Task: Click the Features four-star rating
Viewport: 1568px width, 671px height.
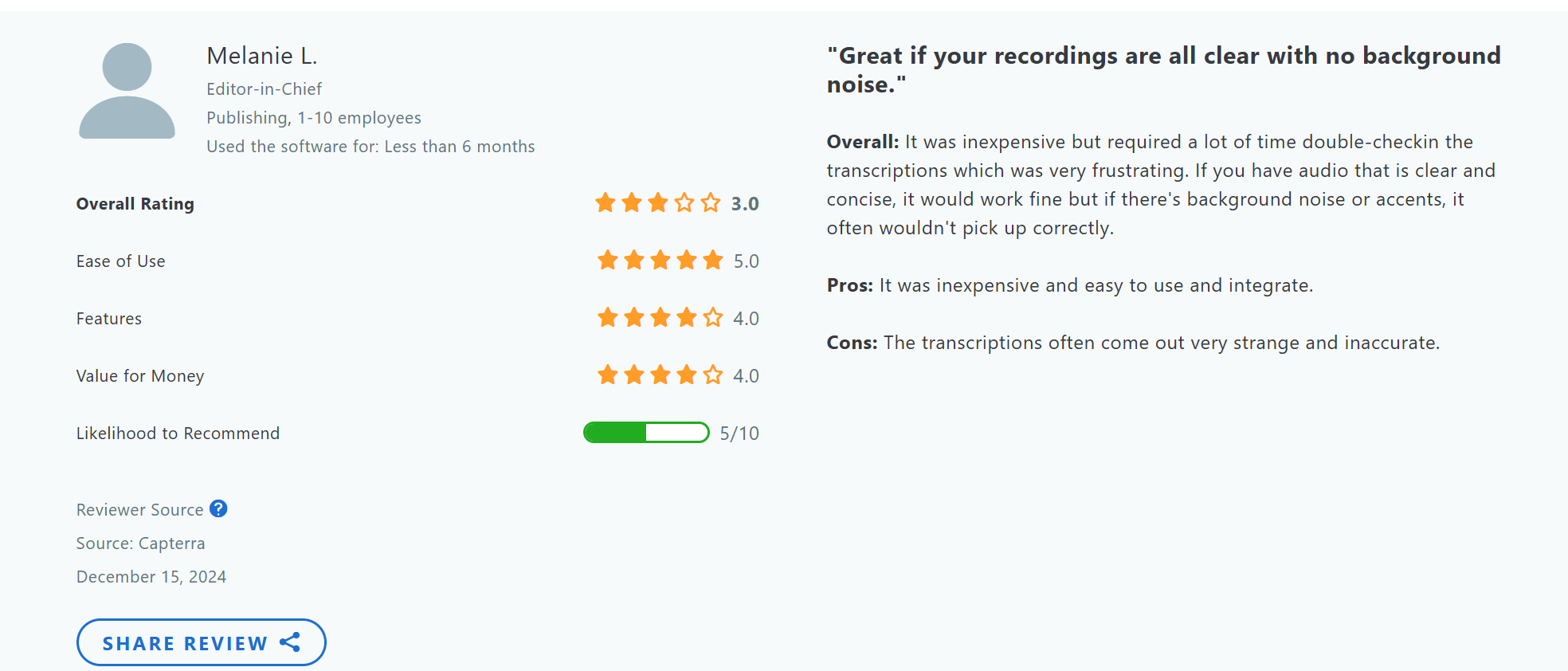Action: point(660,318)
